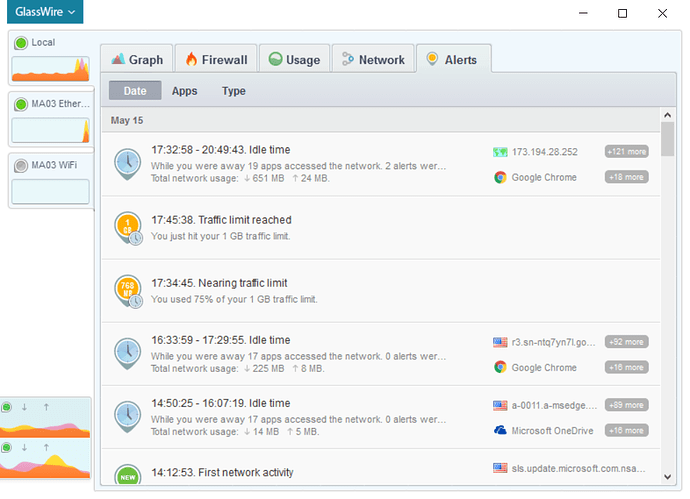Viewport: 690px width, 499px height.
Task: Click the idle time clock icon at 17:32:58
Action: (x=128, y=162)
